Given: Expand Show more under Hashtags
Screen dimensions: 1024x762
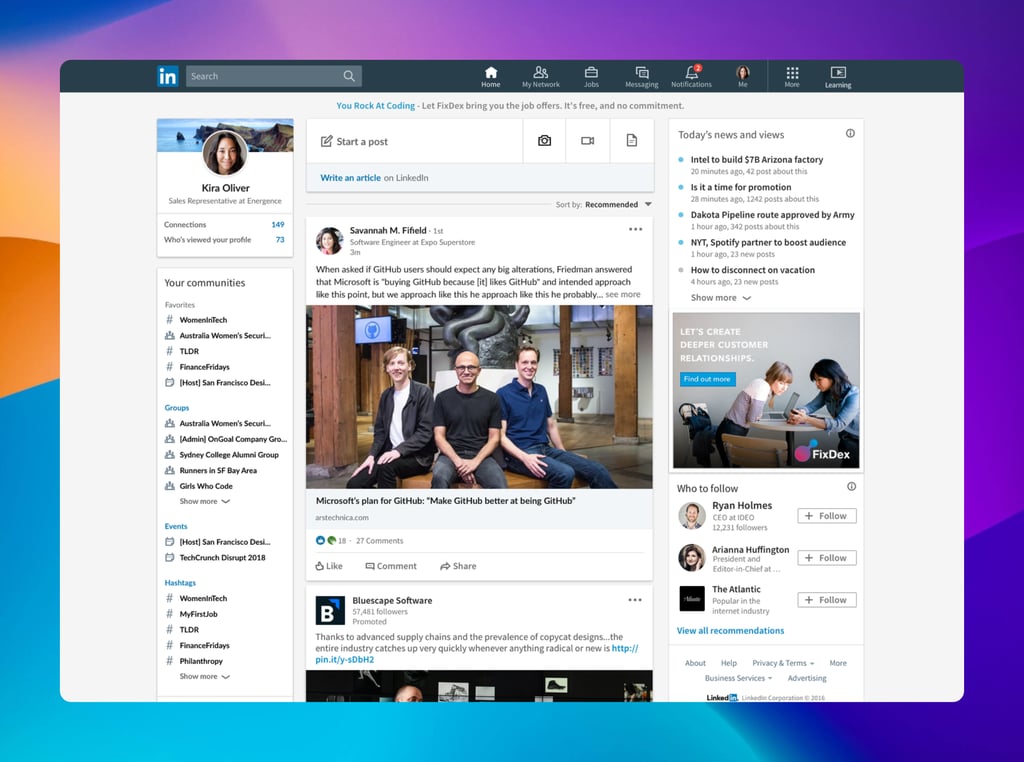Looking at the screenshot, I should 204,676.
